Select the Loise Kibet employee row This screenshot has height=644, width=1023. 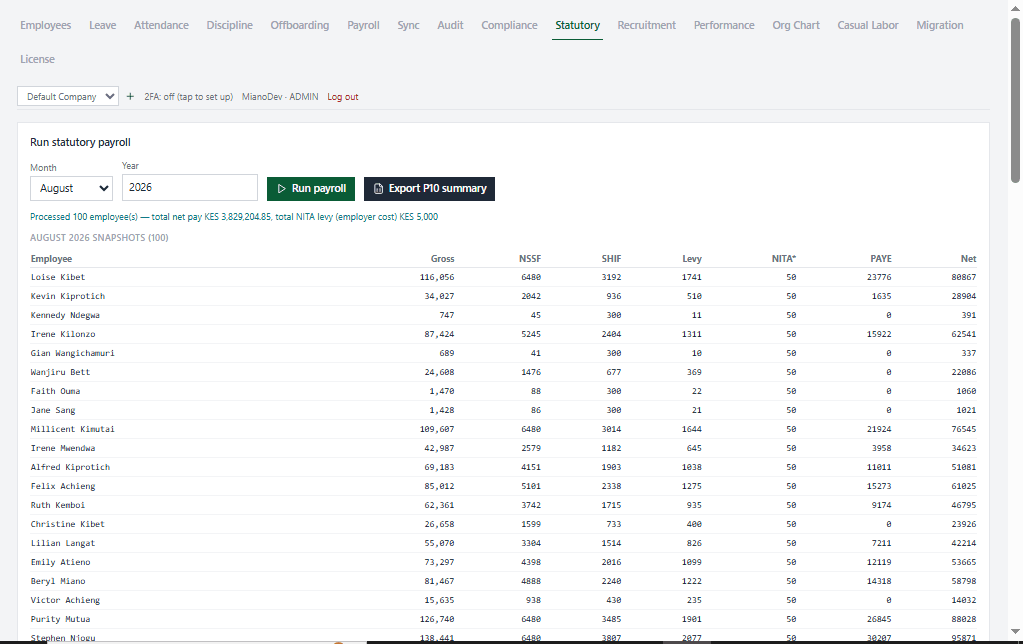pyautogui.click(x=503, y=277)
